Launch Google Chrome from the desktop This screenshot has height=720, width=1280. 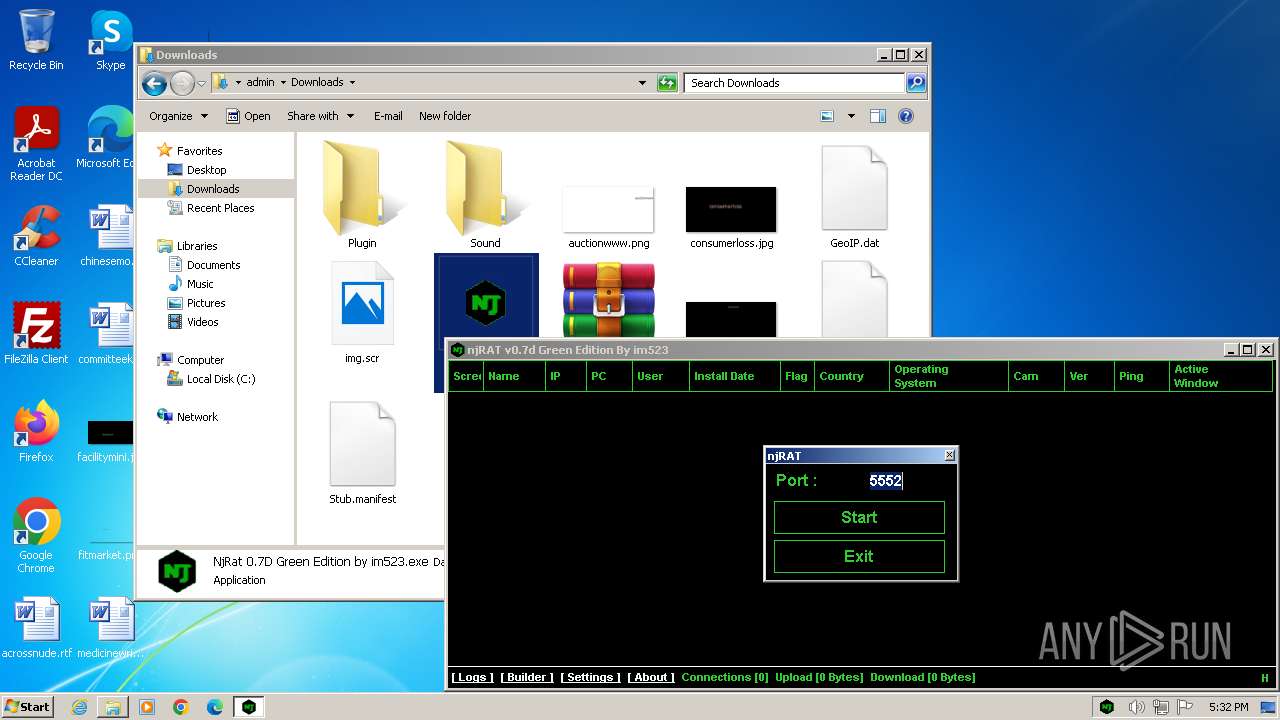(x=36, y=535)
